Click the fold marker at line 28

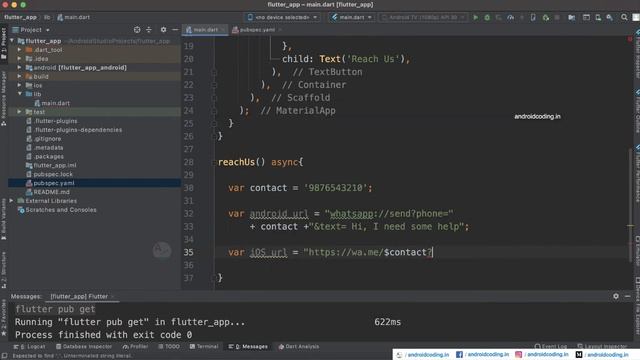coord(214,162)
